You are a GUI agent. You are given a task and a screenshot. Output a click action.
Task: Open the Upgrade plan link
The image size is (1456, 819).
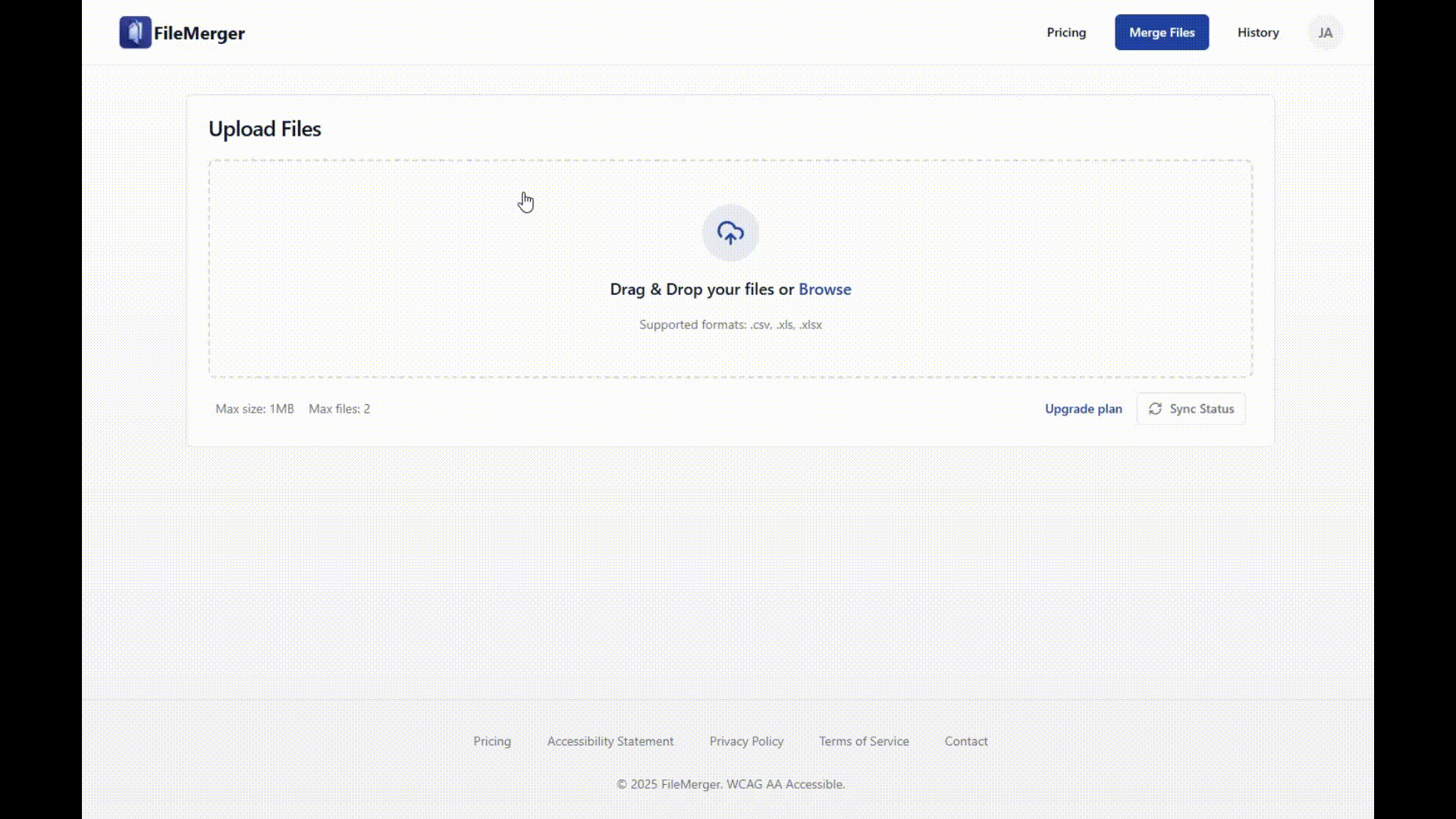tap(1083, 409)
